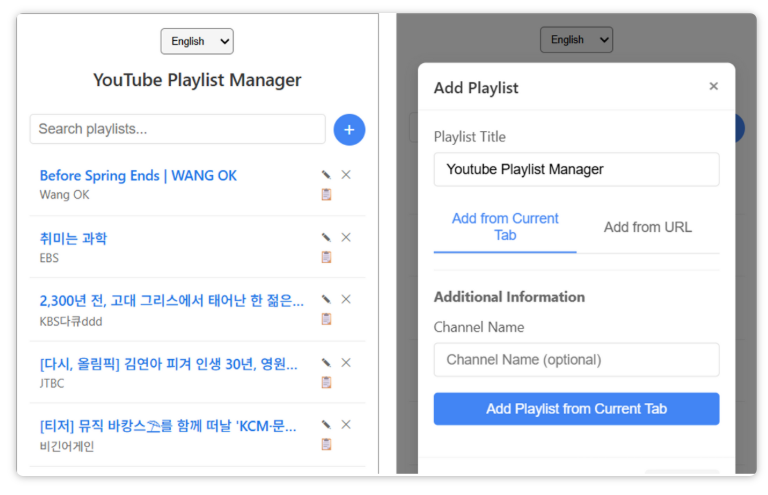Edit the KBS다큐ddd playlist entry
The width and height of the screenshot is (768, 495).
326,299
